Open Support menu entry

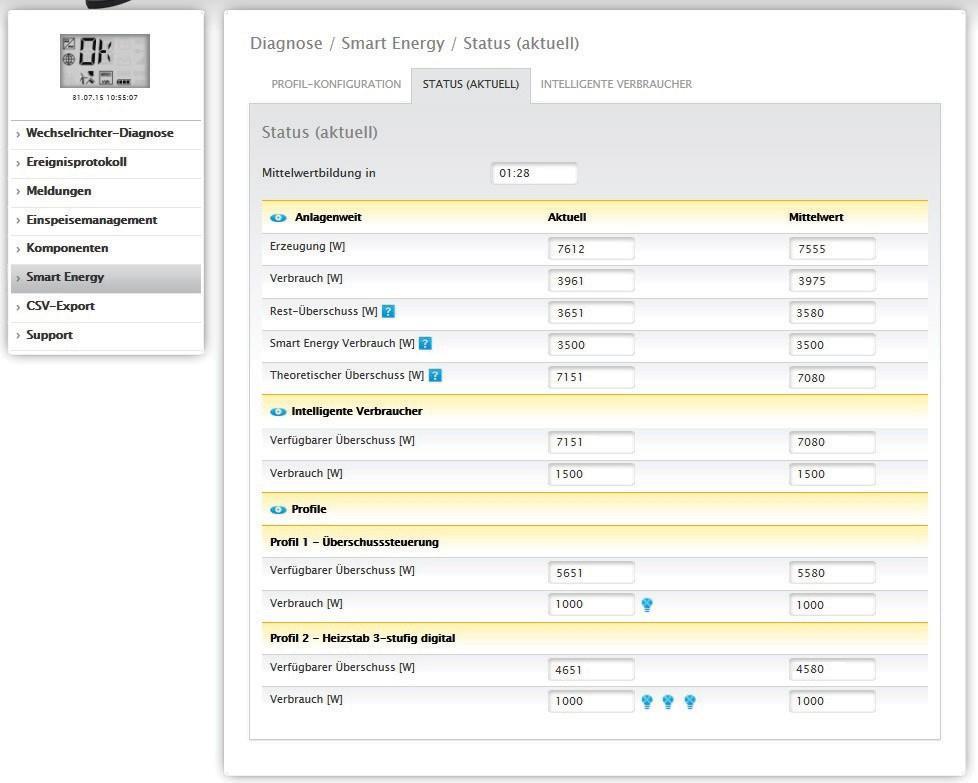pyautogui.click(x=49, y=335)
